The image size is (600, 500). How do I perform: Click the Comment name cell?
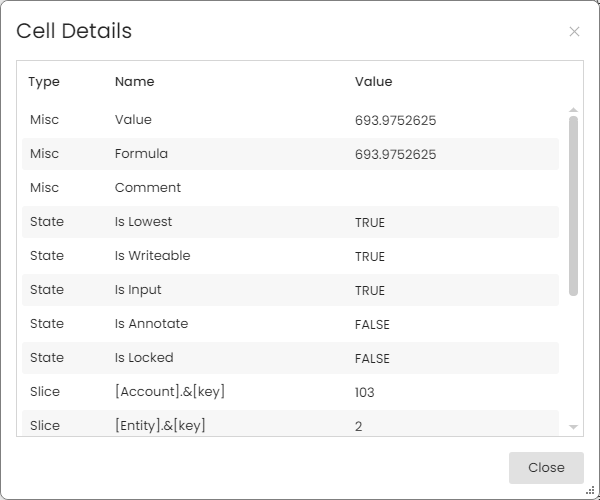[x=148, y=187]
